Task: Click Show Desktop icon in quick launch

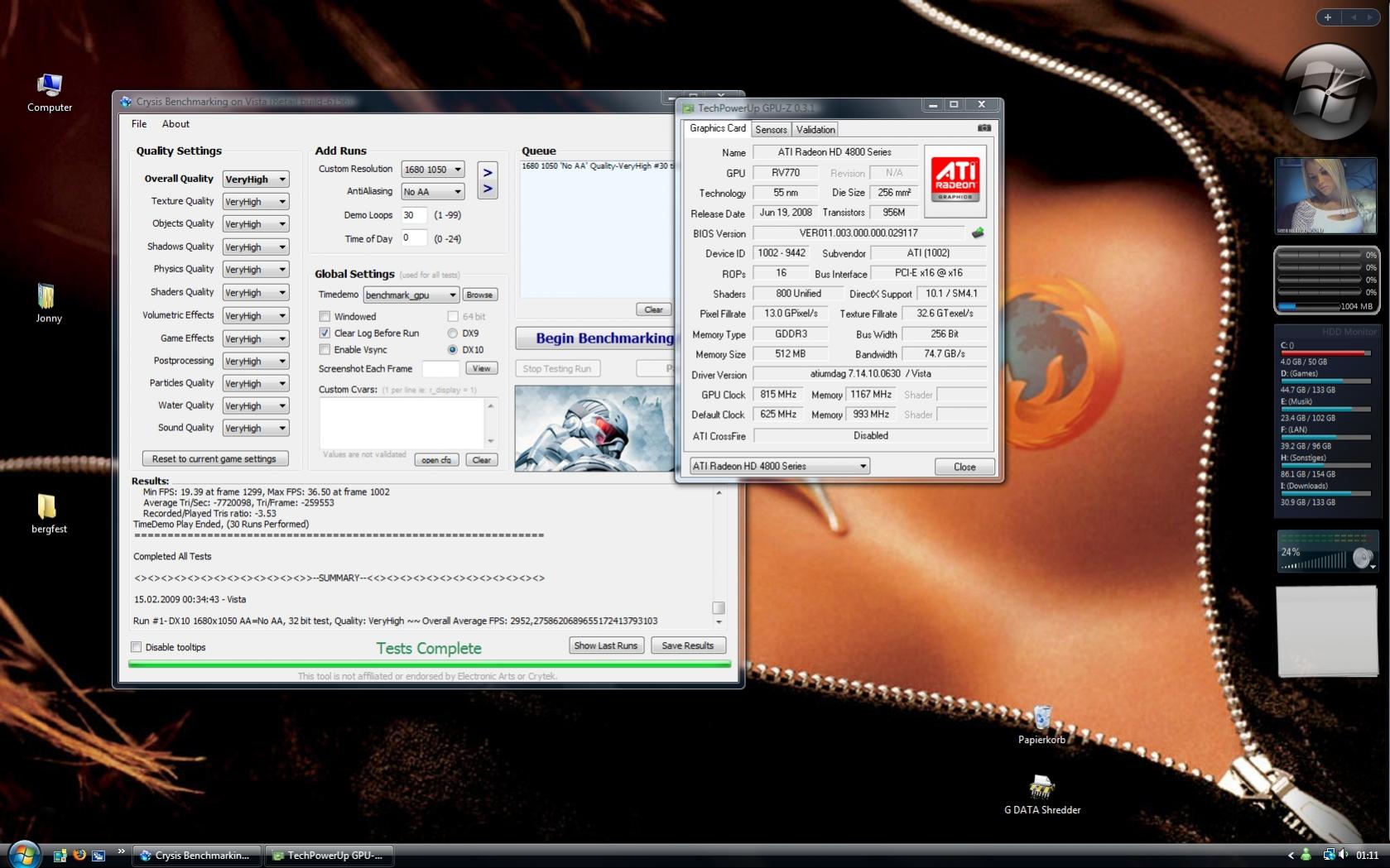Action: (60, 856)
